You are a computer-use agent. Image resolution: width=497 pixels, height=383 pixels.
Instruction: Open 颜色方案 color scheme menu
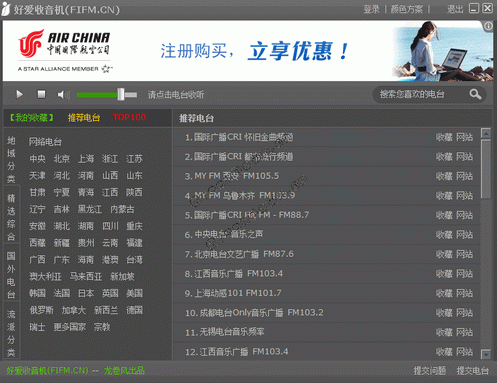point(407,9)
